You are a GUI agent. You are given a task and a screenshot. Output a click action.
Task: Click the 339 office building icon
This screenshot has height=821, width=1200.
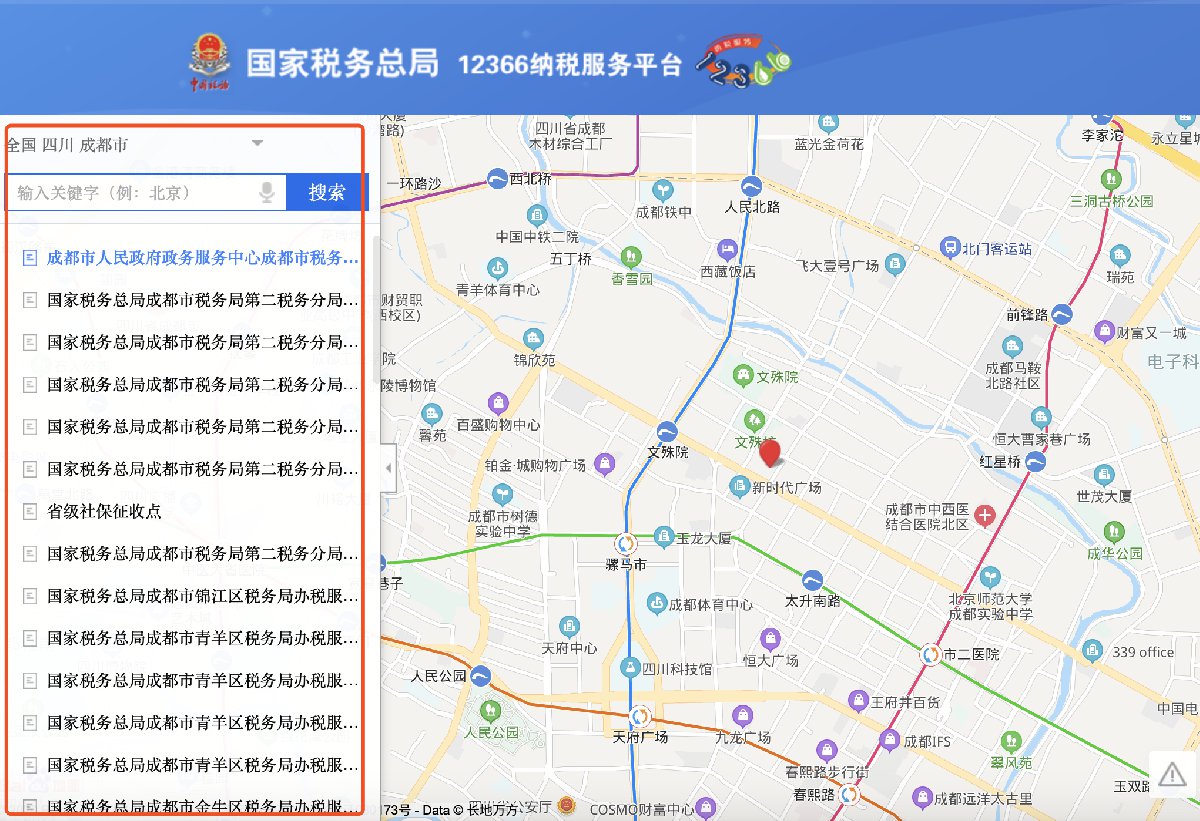[x=1093, y=650]
